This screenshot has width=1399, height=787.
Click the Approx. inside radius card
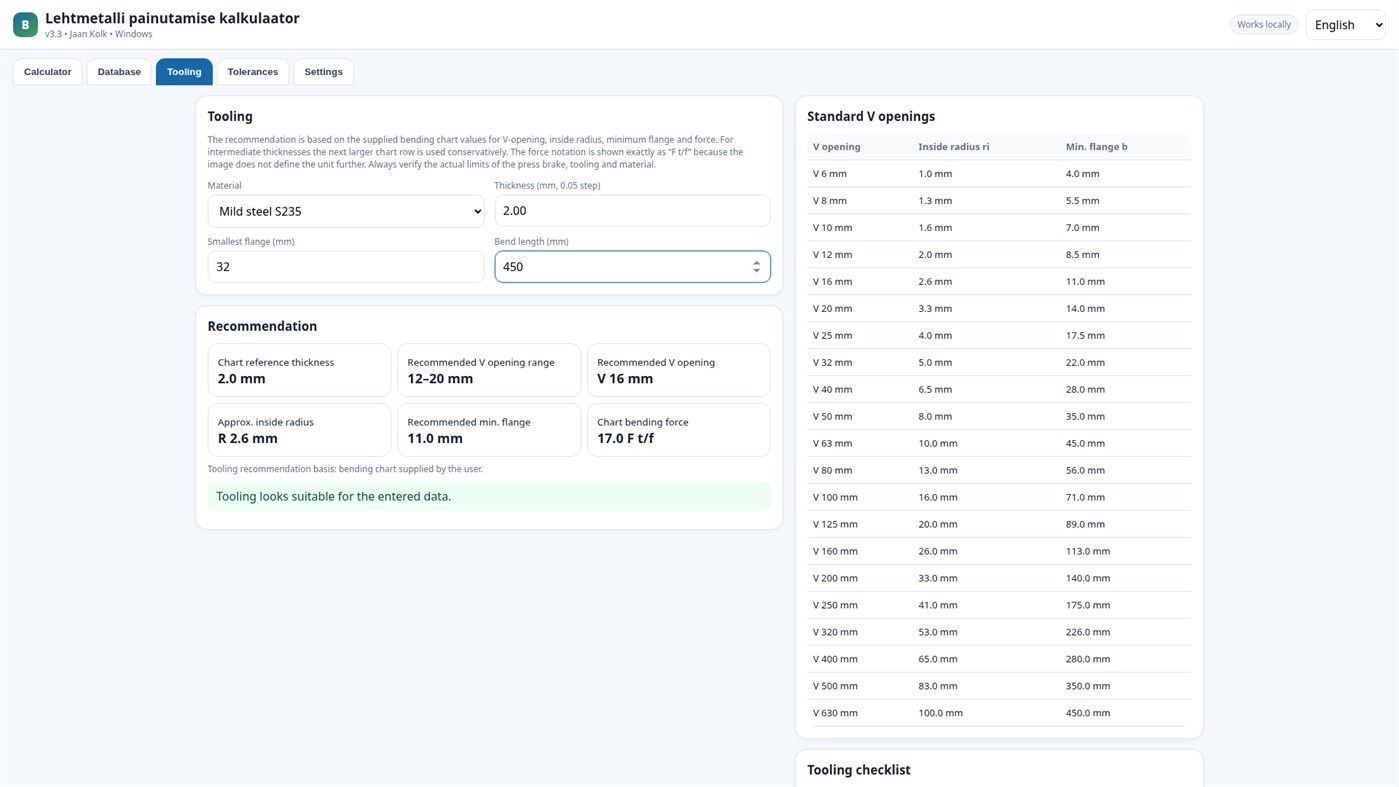(x=299, y=430)
